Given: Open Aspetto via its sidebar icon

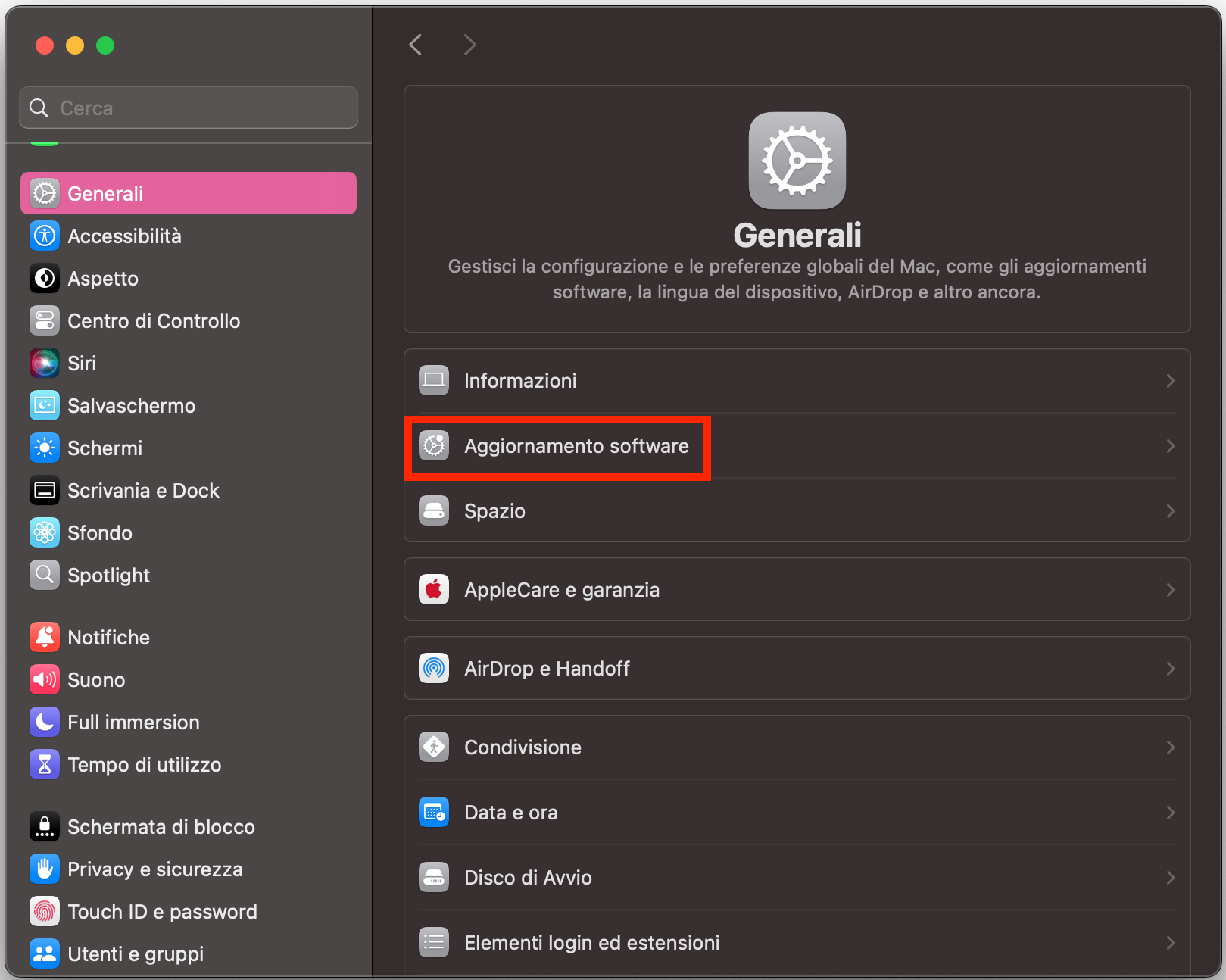Looking at the screenshot, I should tap(44, 278).
